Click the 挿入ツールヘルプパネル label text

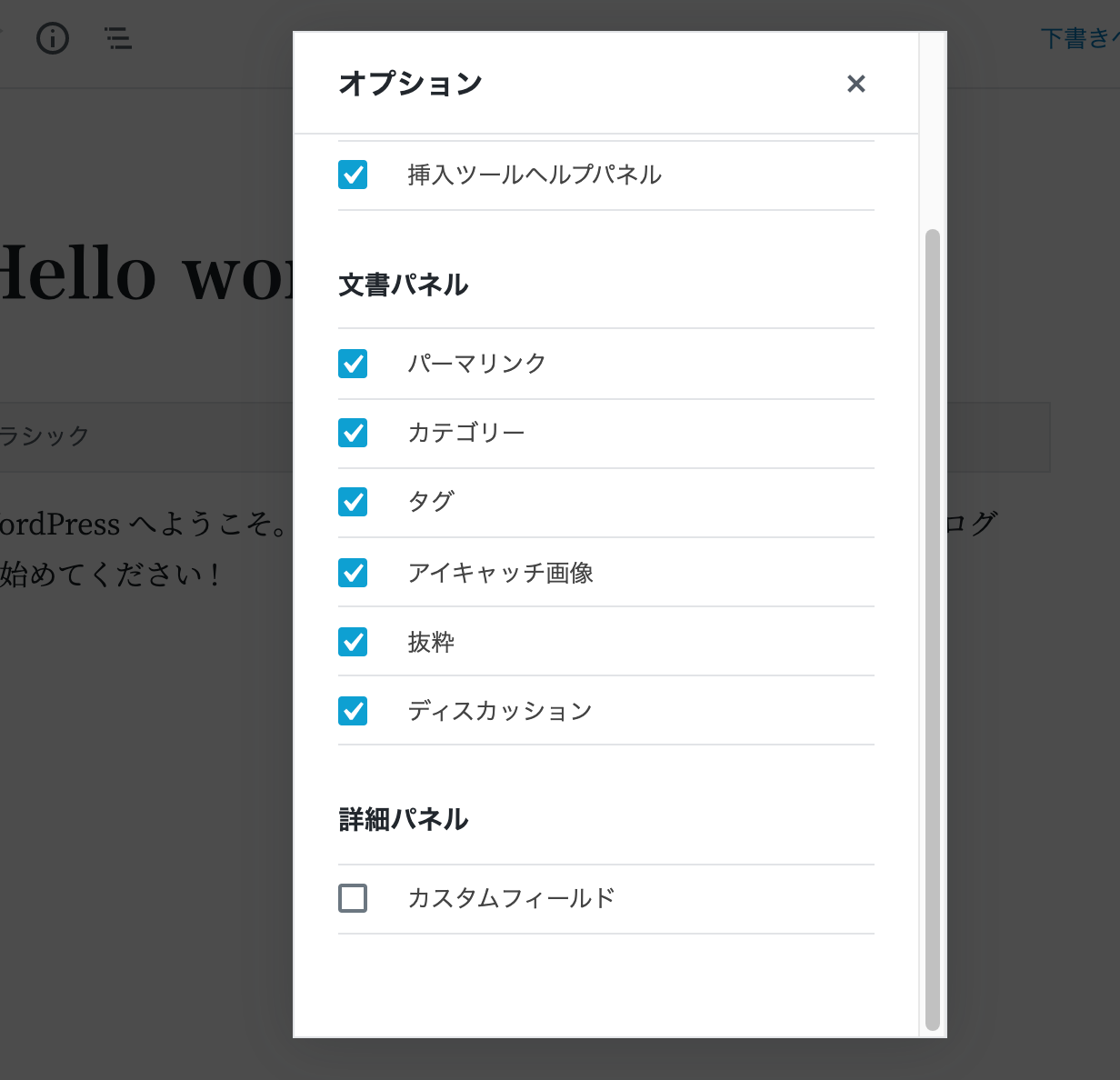tap(535, 175)
